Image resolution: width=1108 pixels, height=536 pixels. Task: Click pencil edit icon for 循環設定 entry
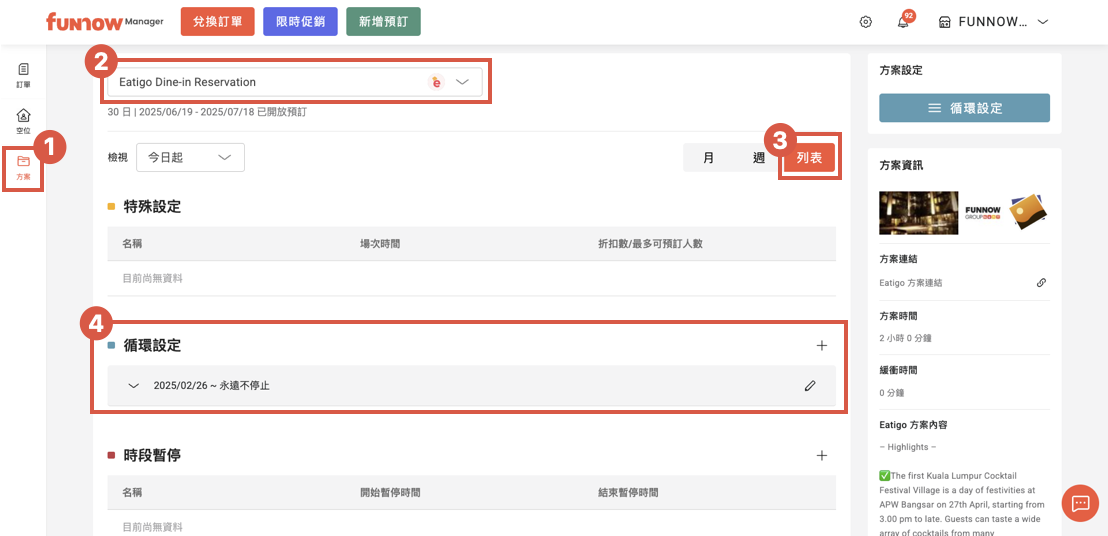pos(810,385)
